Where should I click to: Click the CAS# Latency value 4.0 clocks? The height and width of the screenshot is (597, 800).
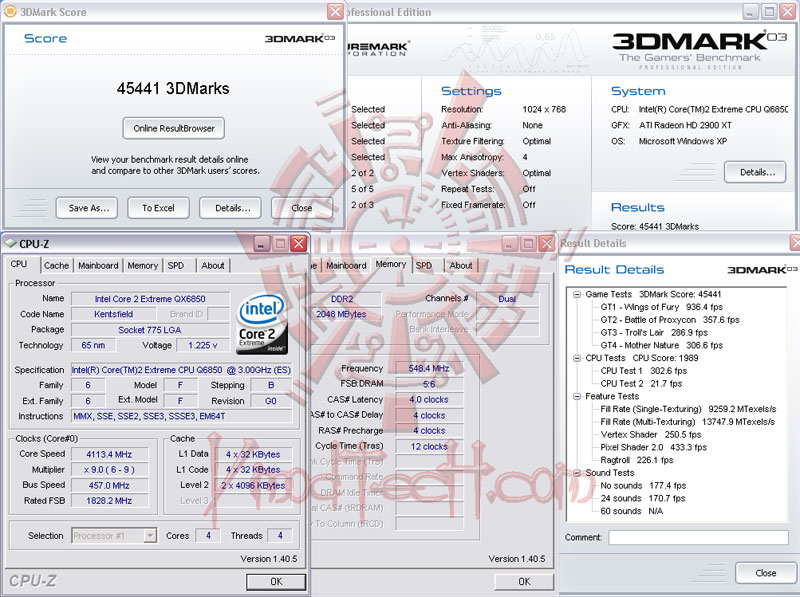429,400
